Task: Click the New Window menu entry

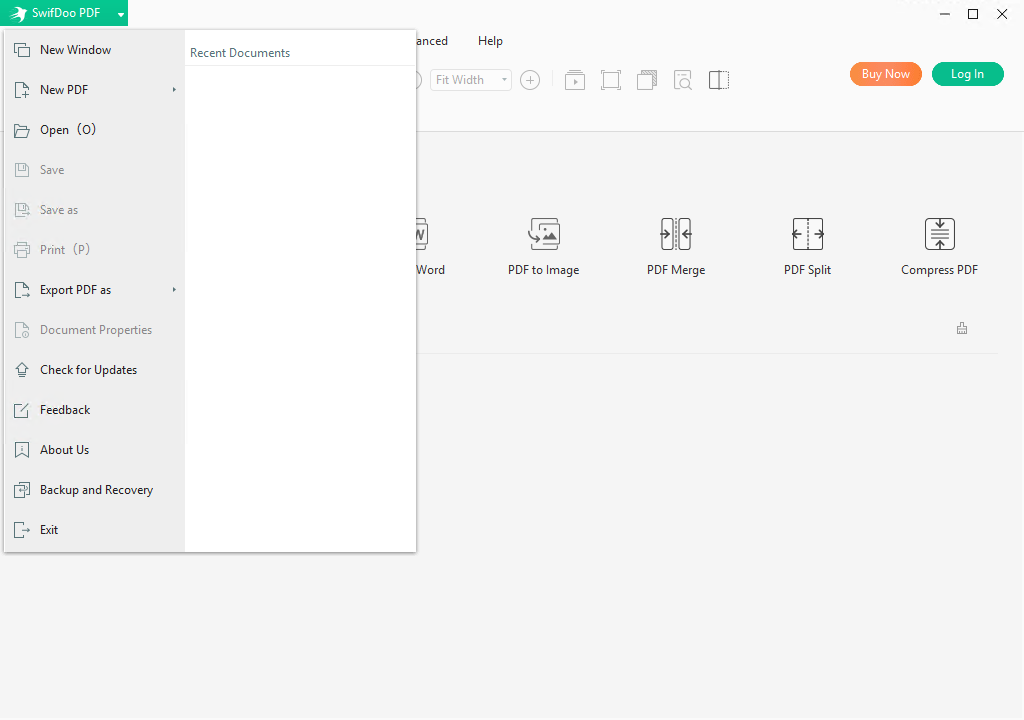Action: click(93, 50)
